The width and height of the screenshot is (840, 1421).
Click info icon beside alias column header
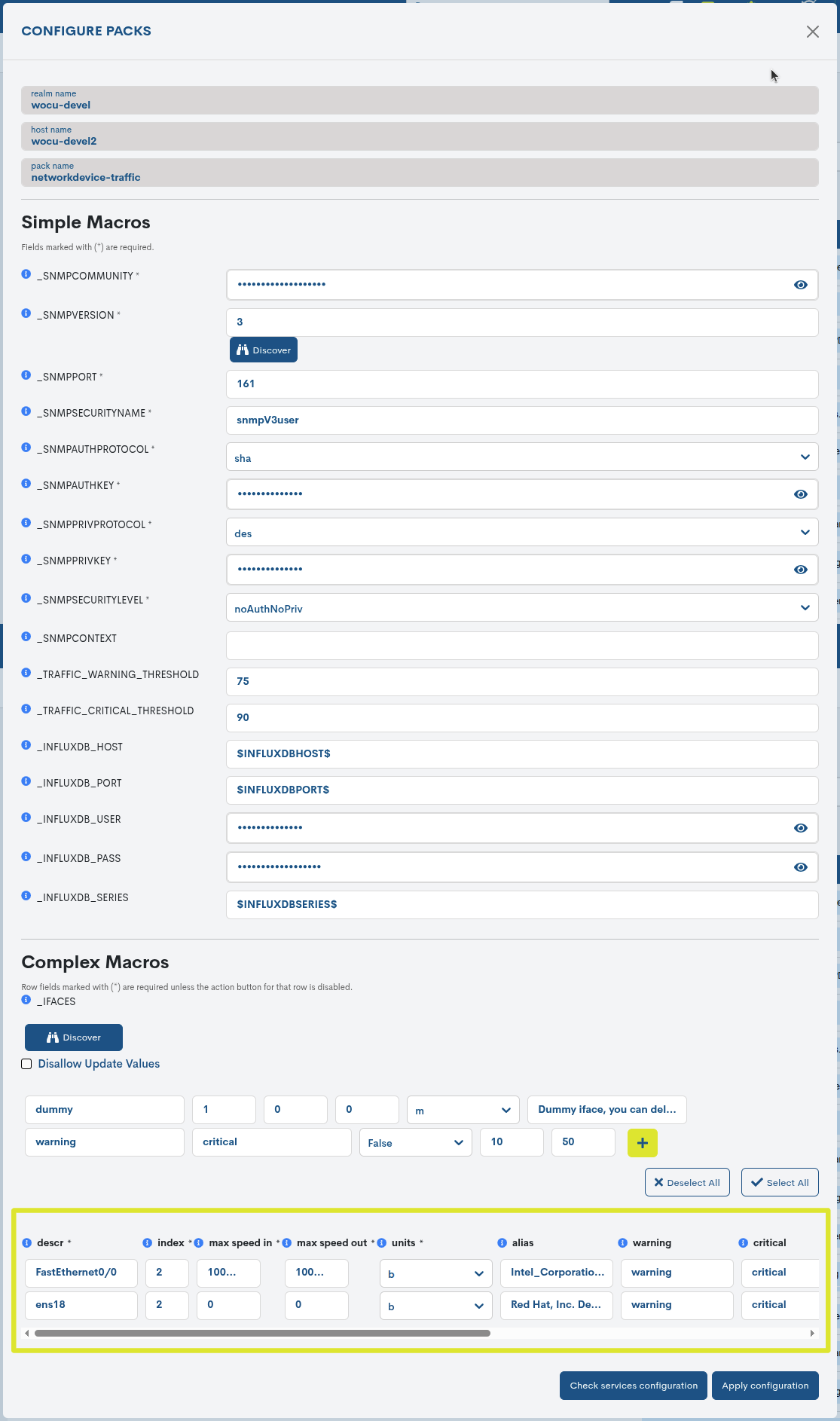tap(502, 1243)
